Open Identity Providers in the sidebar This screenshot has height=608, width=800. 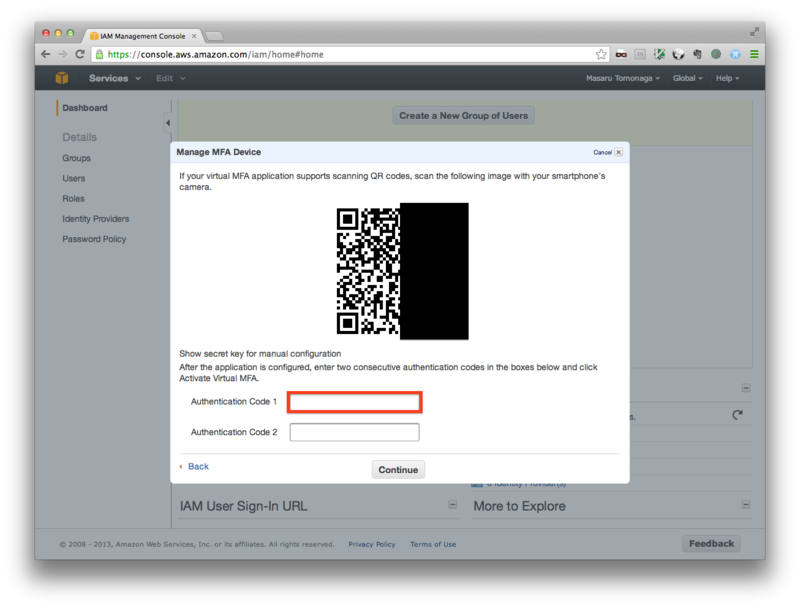pyautogui.click(x=95, y=219)
